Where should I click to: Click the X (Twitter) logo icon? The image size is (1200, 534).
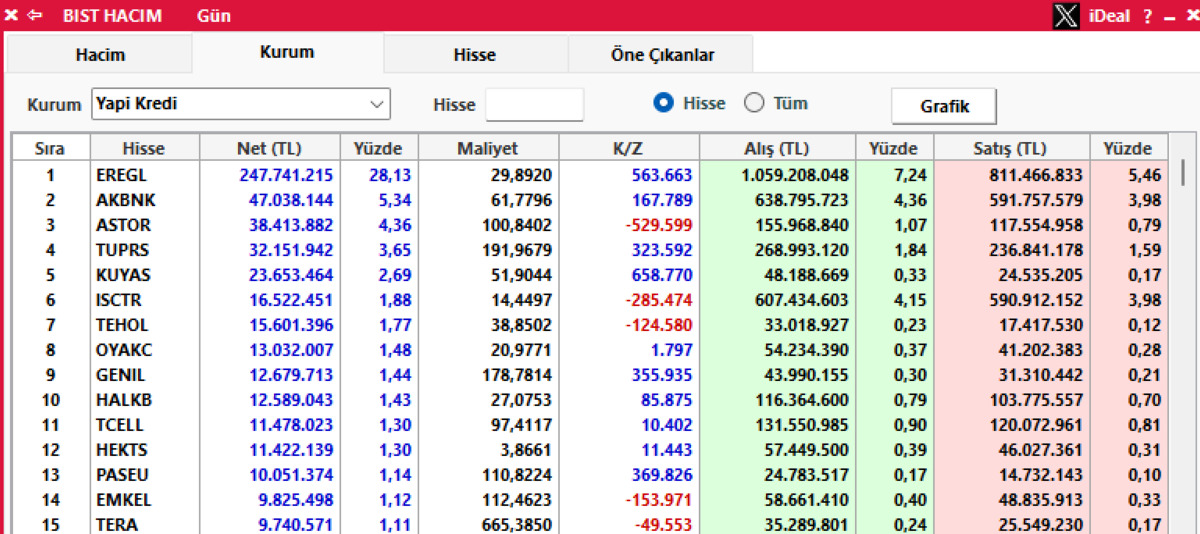tap(1067, 16)
